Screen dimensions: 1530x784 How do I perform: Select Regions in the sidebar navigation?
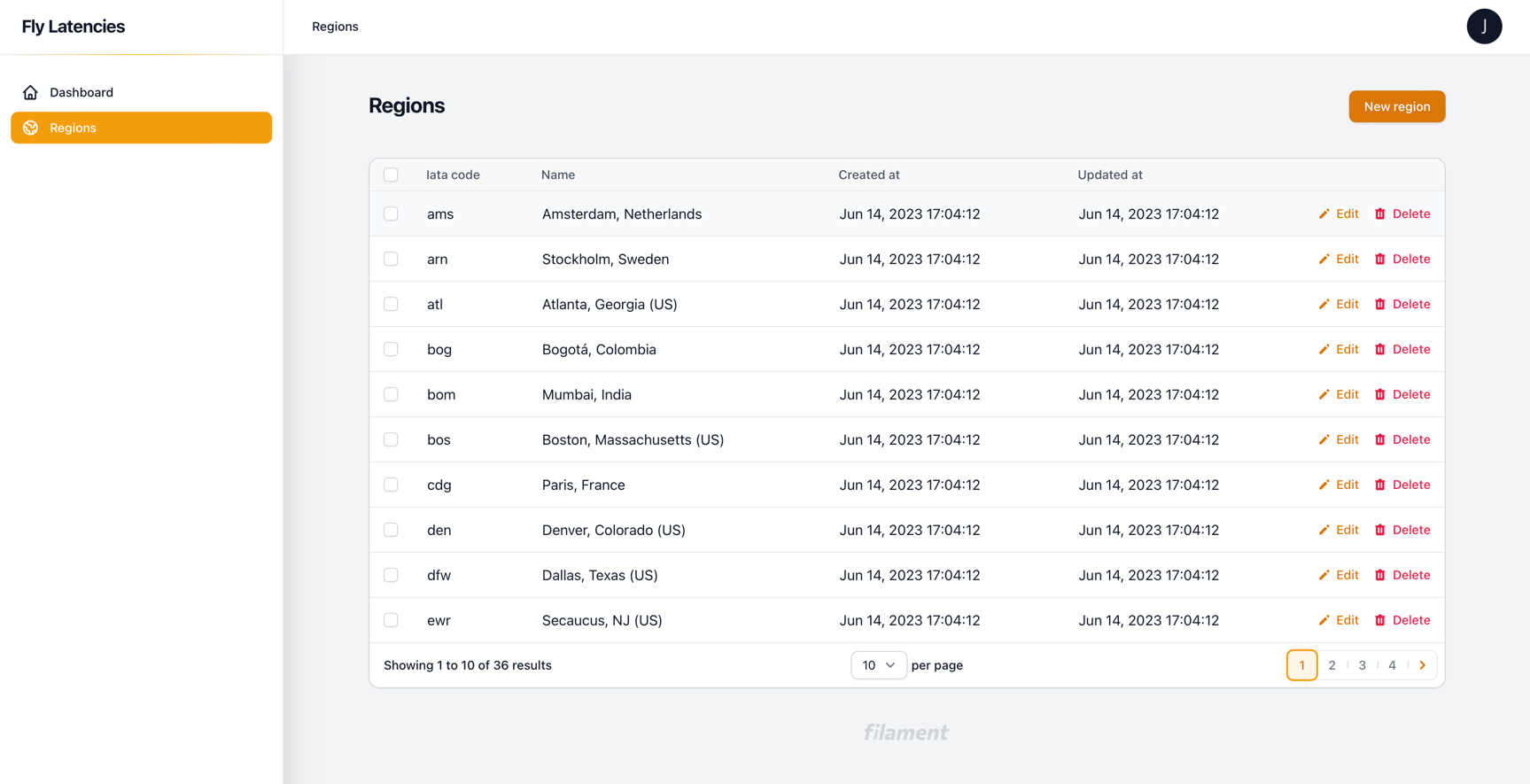click(74, 128)
